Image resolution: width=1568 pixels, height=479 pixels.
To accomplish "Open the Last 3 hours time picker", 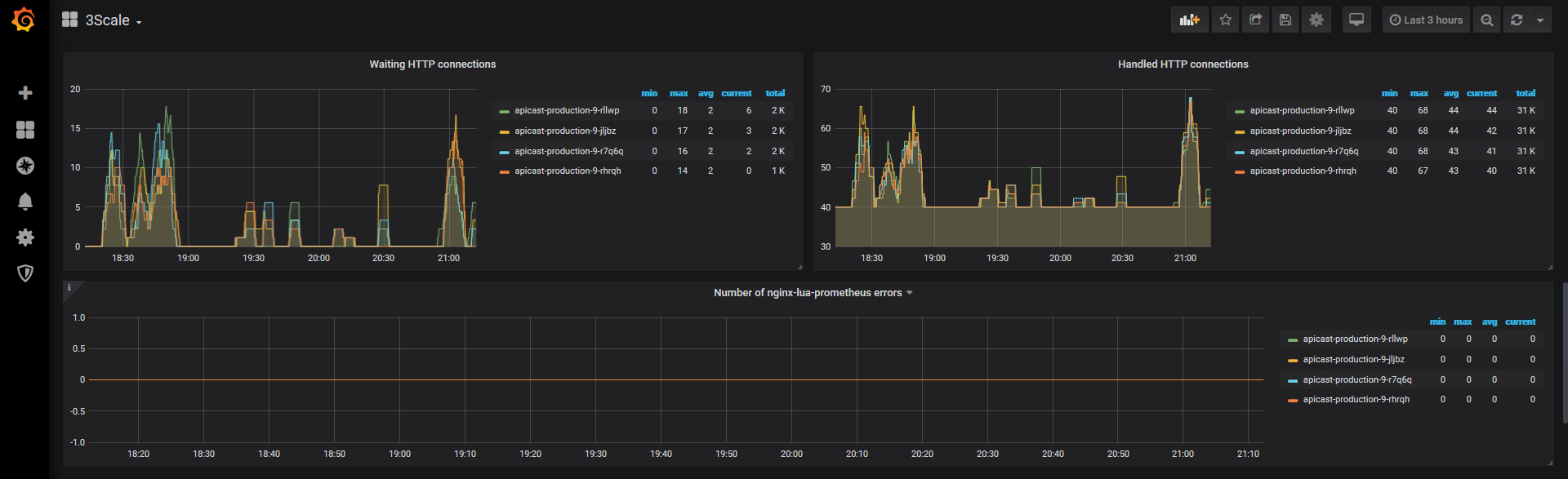I will click(1426, 20).
